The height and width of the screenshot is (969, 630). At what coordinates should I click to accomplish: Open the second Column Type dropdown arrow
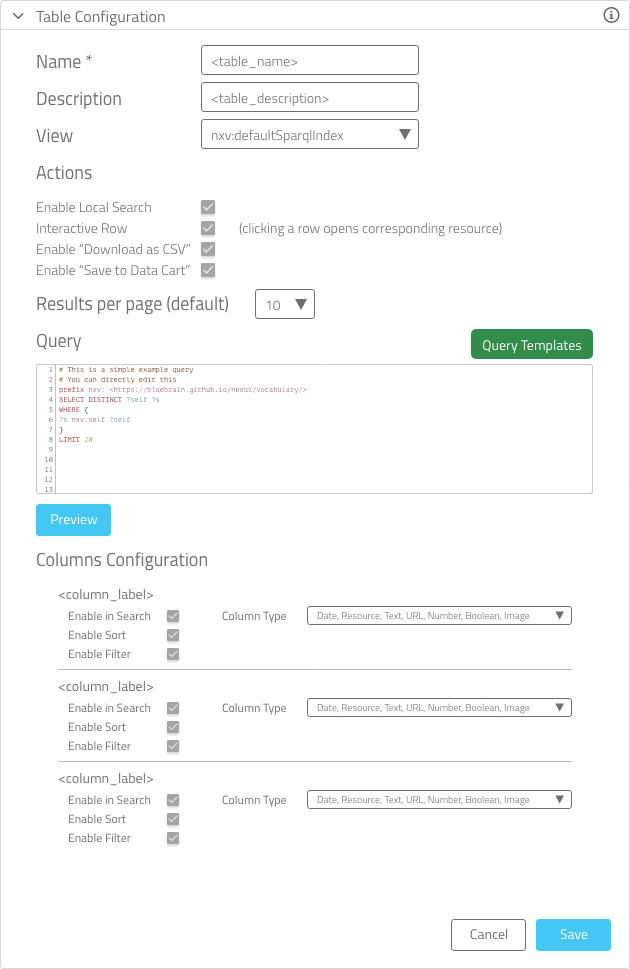pos(560,707)
